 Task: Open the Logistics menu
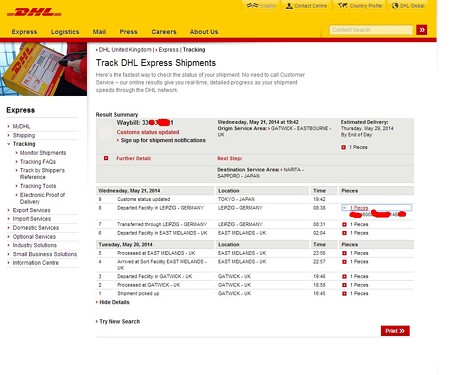click(x=65, y=32)
